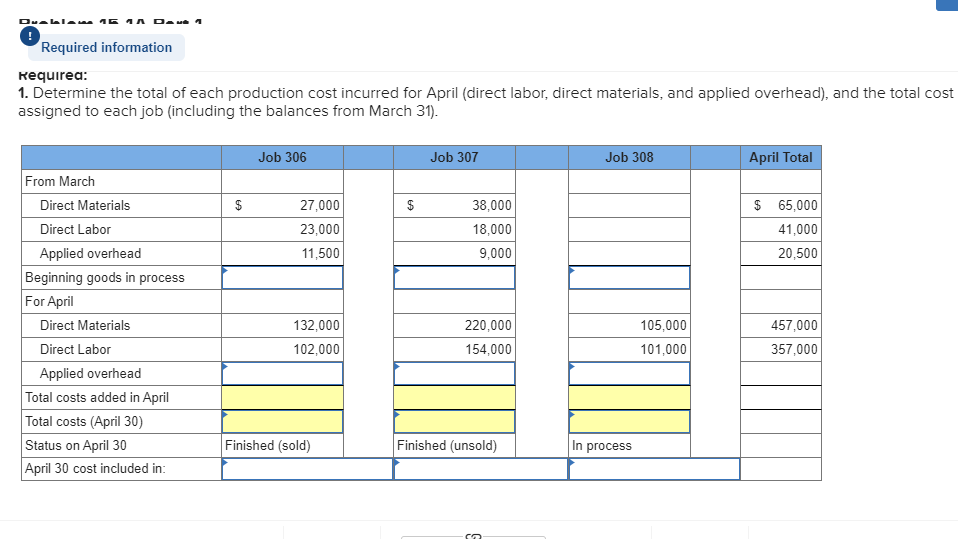The width and height of the screenshot is (958, 539).
Task: Click the 457,000 April Total value
Action: tap(794, 325)
